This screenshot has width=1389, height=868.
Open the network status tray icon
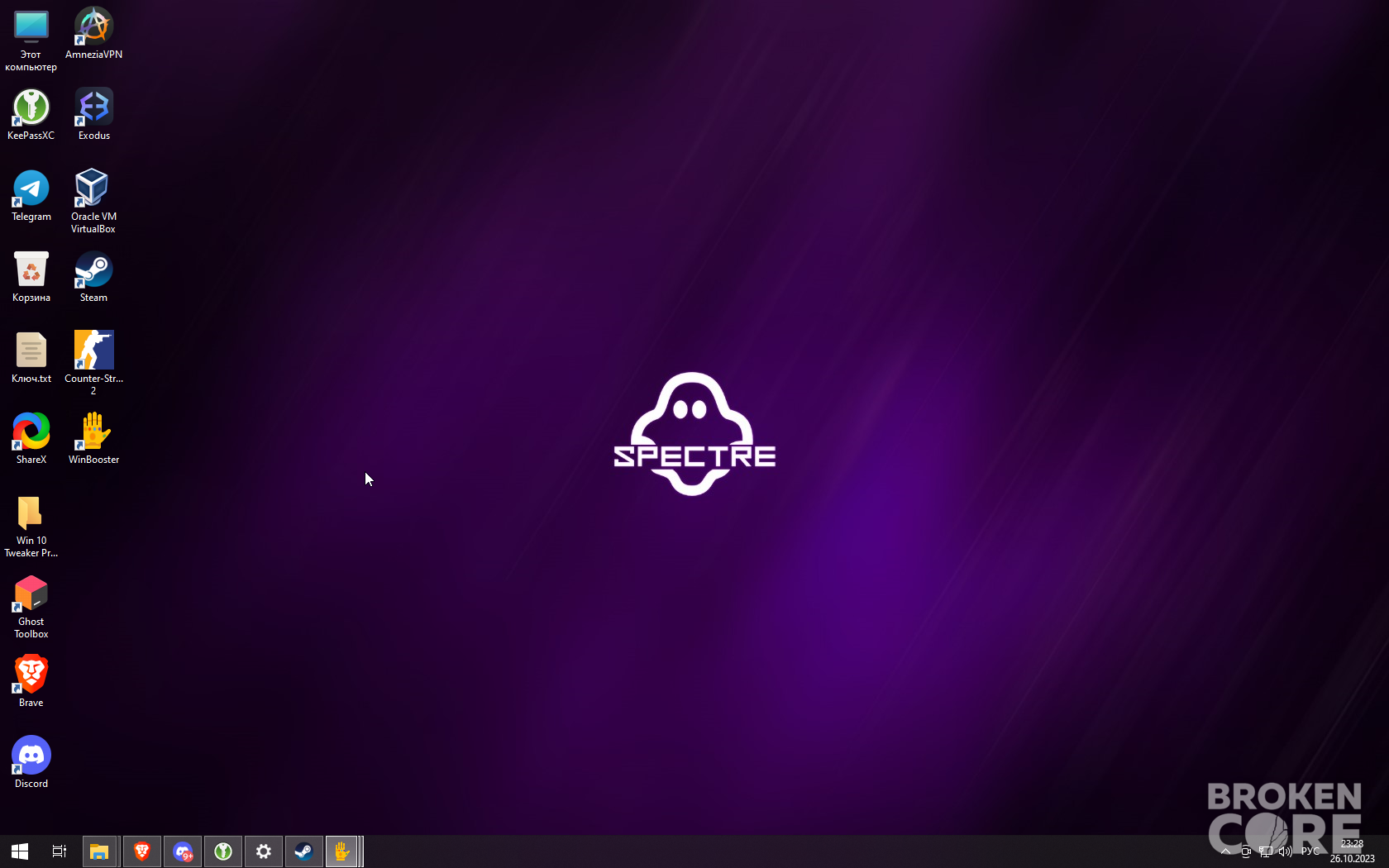point(1266,851)
